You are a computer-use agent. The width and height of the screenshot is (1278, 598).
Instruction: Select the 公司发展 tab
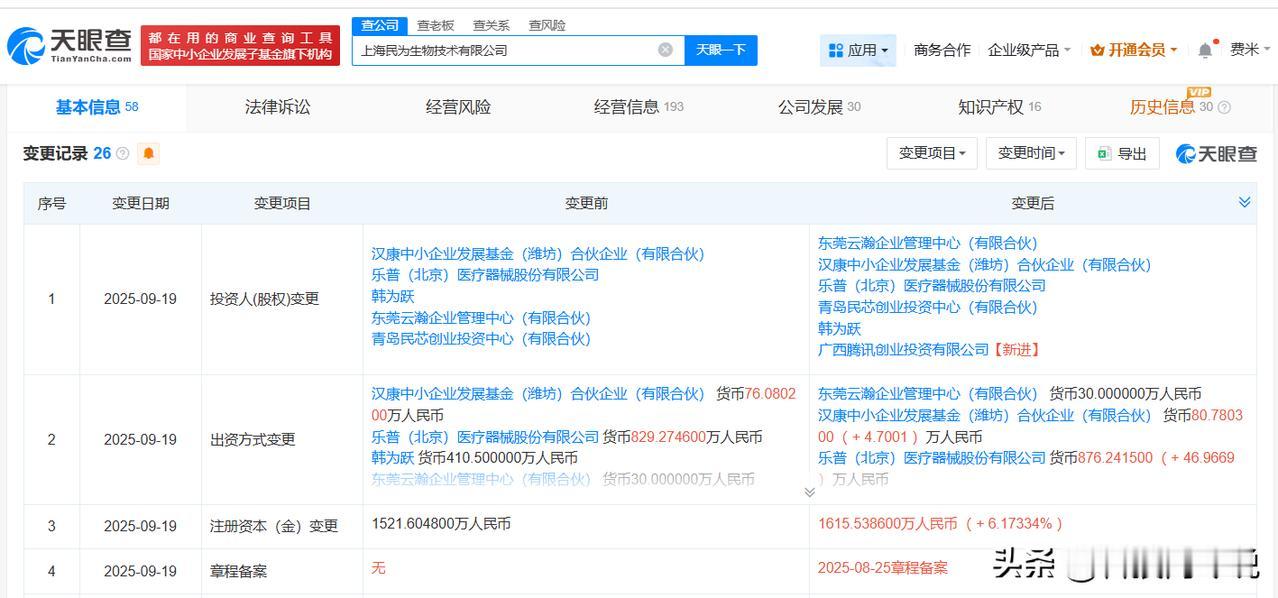click(x=819, y=107)
